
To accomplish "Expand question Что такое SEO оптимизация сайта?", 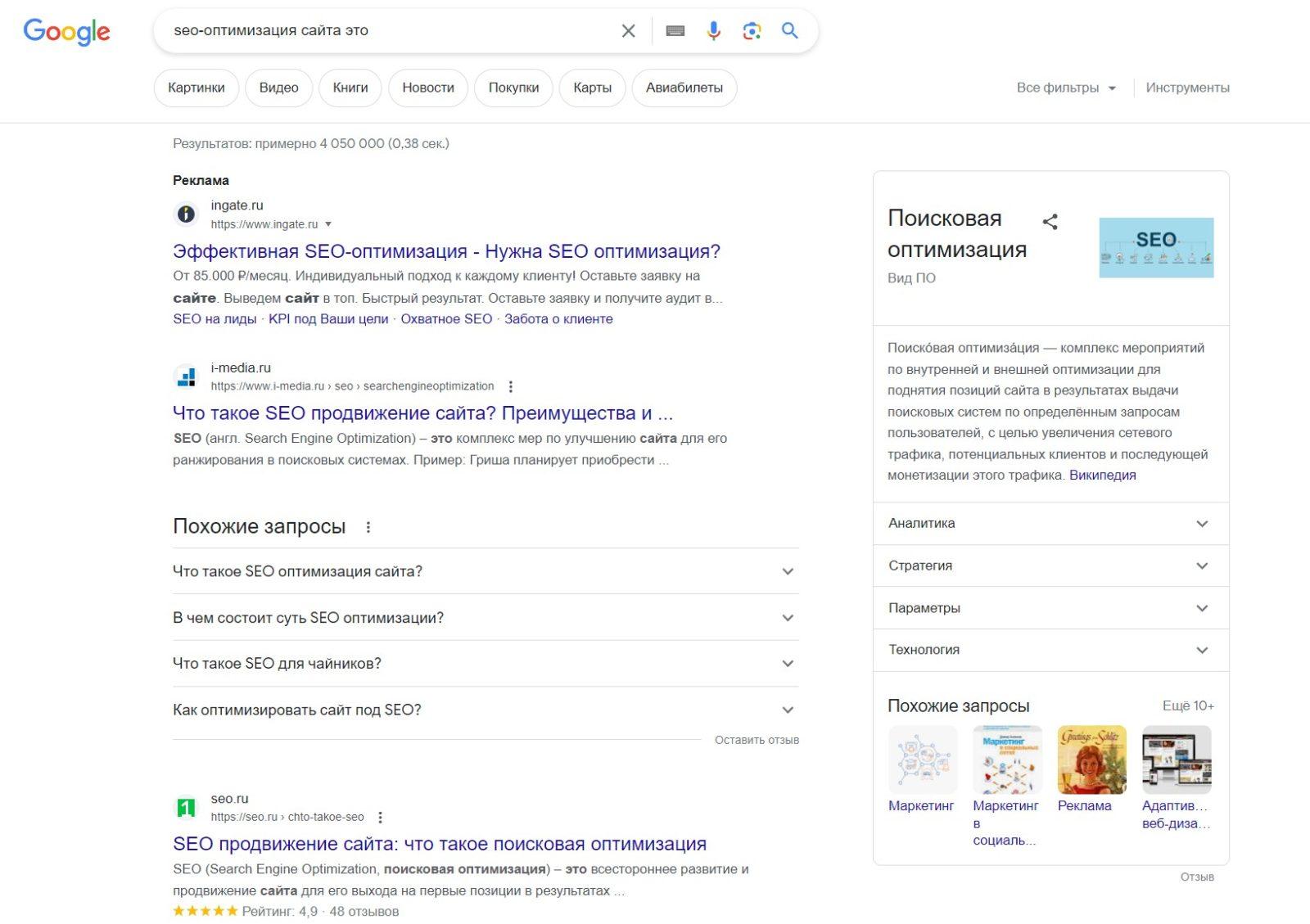I will pyautogui.click(x=486, y=571).
